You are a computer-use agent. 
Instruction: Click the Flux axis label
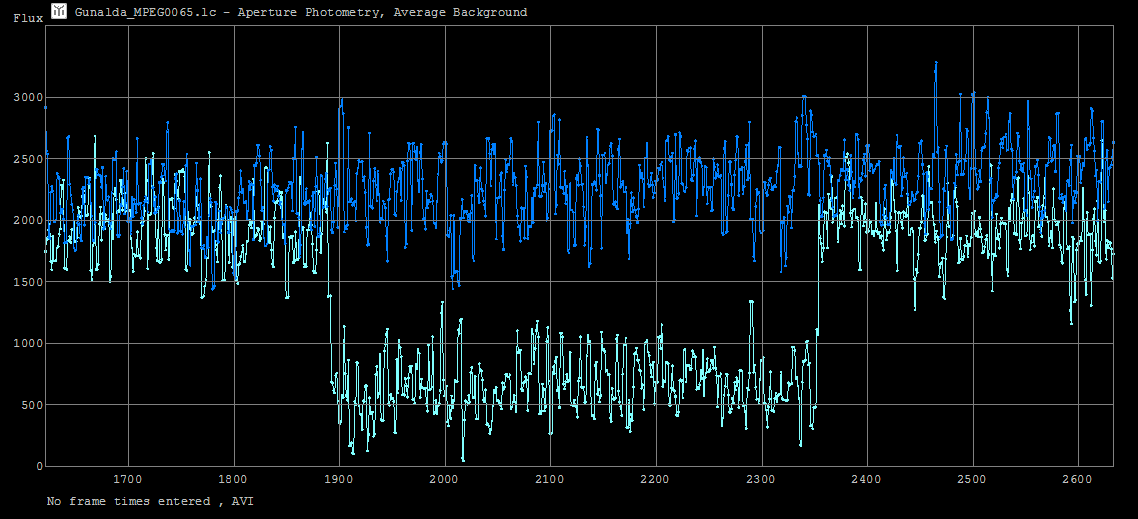coord(28,19)
